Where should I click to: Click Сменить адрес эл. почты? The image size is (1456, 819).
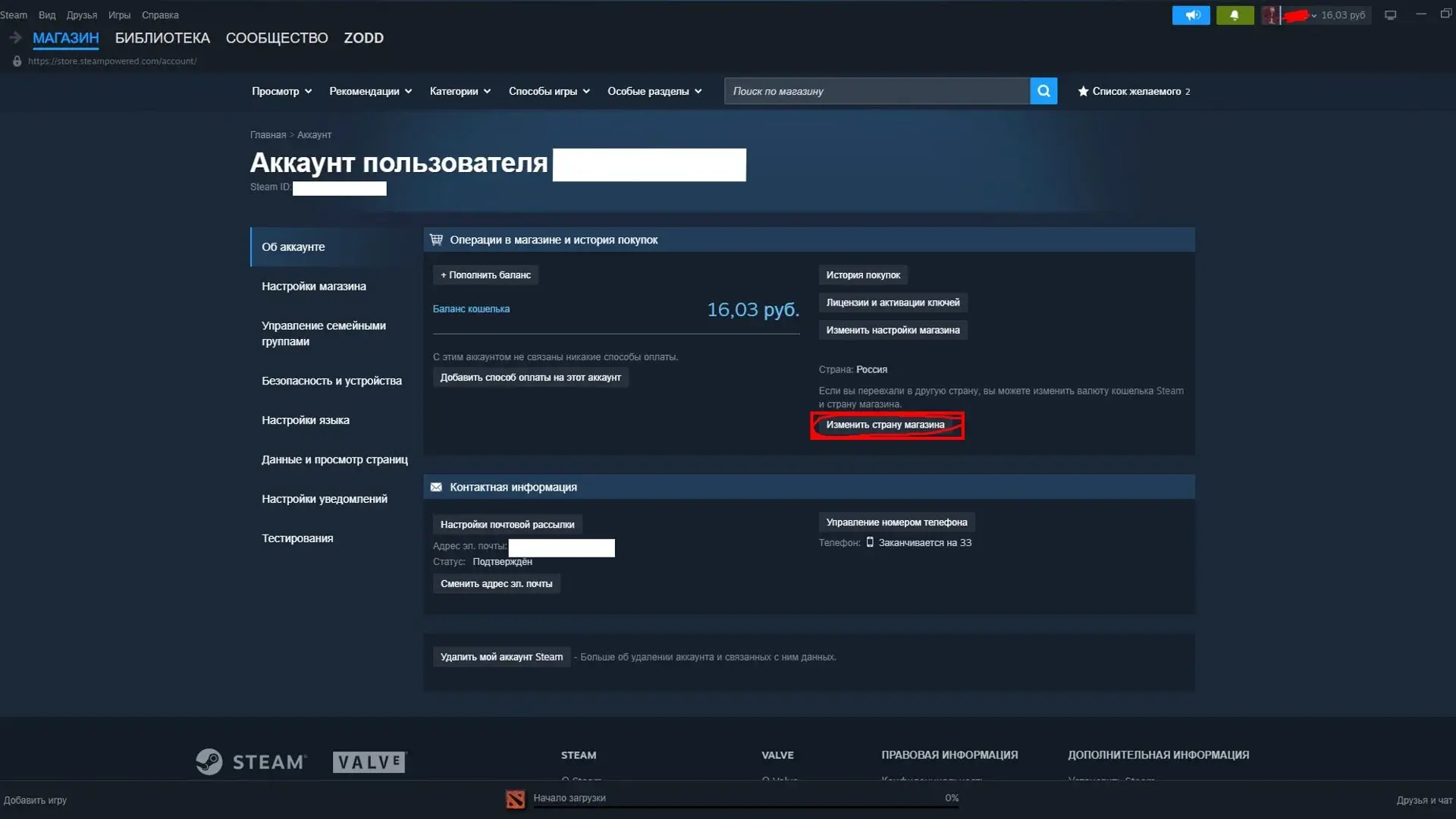[496, 583]
